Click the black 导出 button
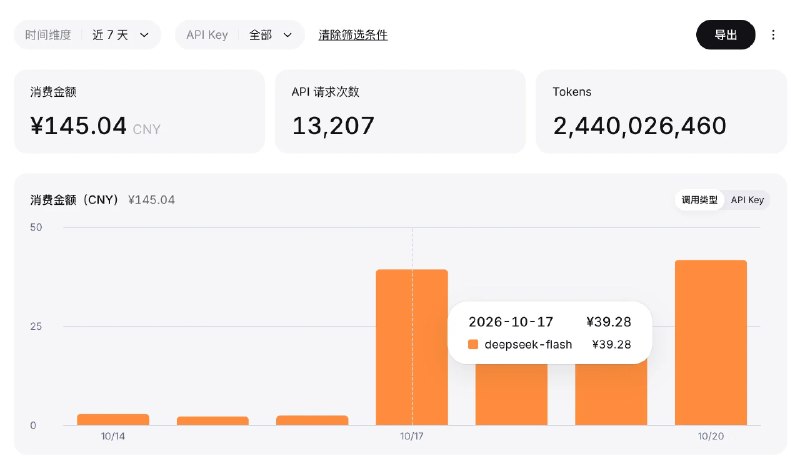800x464 pixels. [726, 35]
